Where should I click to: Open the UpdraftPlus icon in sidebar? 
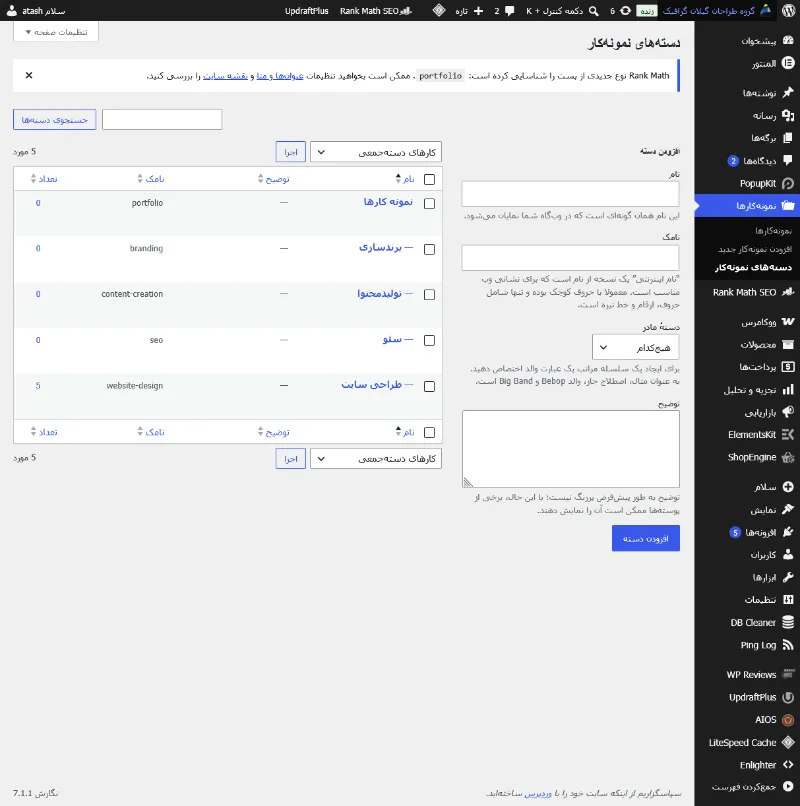tap(788, 698)
